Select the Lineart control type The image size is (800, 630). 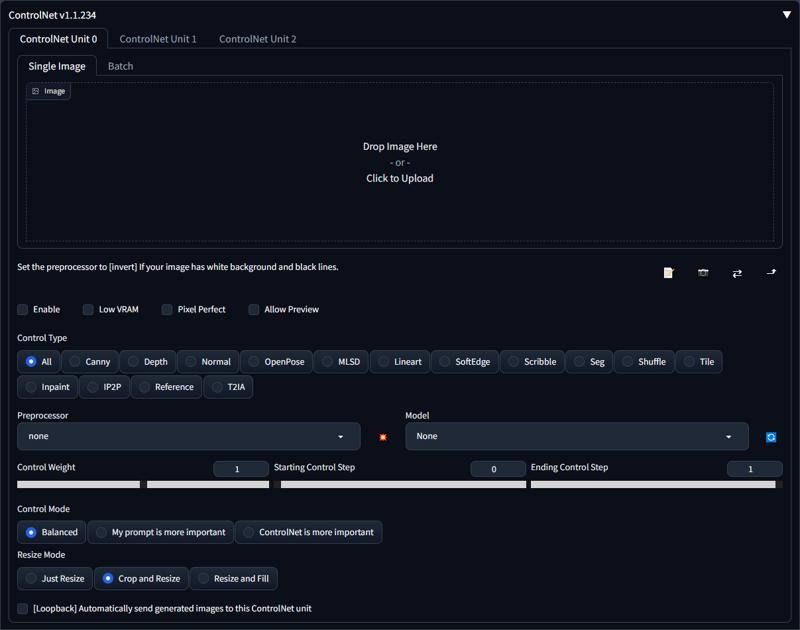[400, 362]
